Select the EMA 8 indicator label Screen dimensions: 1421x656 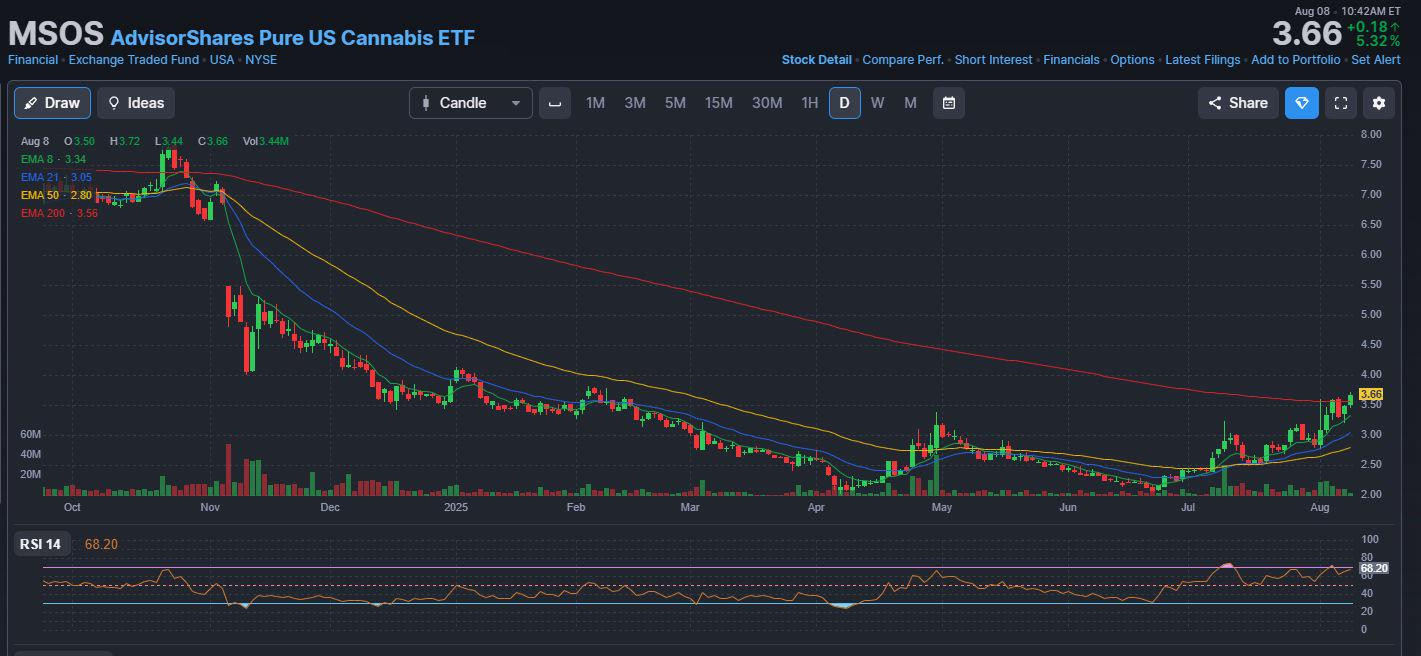point(53,159)
